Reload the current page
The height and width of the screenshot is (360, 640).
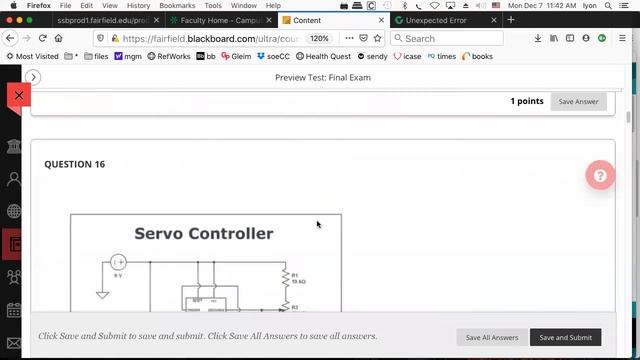tap(42, 38)
